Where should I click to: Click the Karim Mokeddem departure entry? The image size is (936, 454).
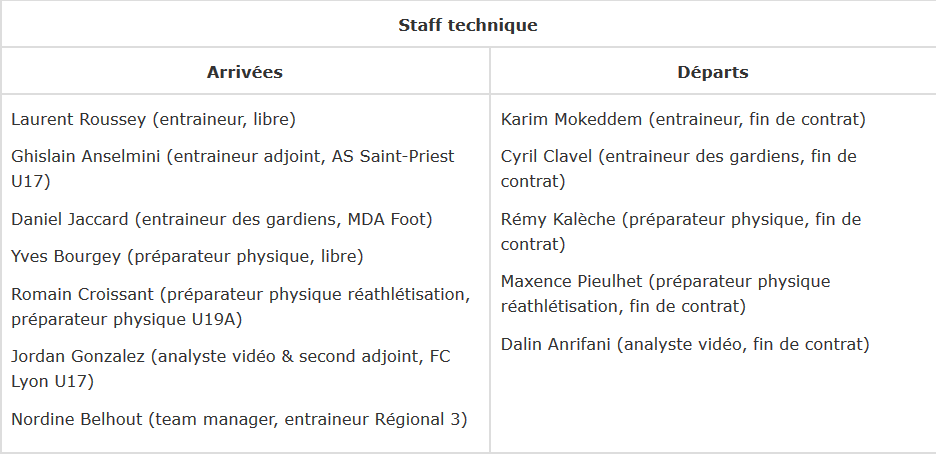(x=683, y=119)
